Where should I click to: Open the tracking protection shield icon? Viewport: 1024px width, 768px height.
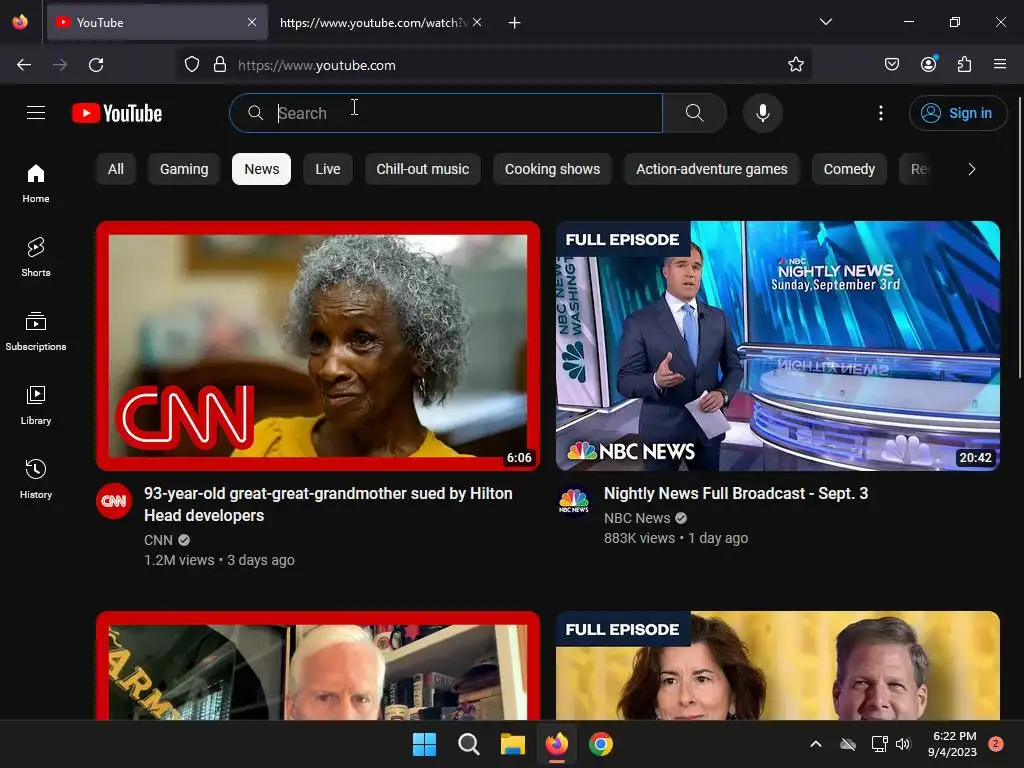click(191, 65)
